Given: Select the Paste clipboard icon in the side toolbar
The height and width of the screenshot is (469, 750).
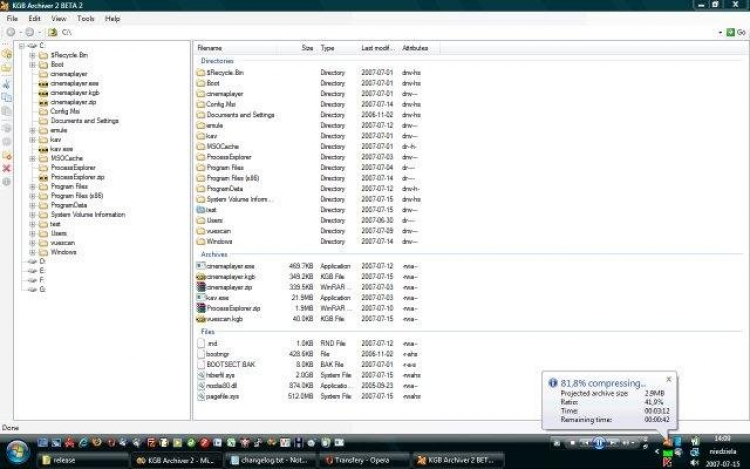Looking at the screenshot, I should [7, 111].
